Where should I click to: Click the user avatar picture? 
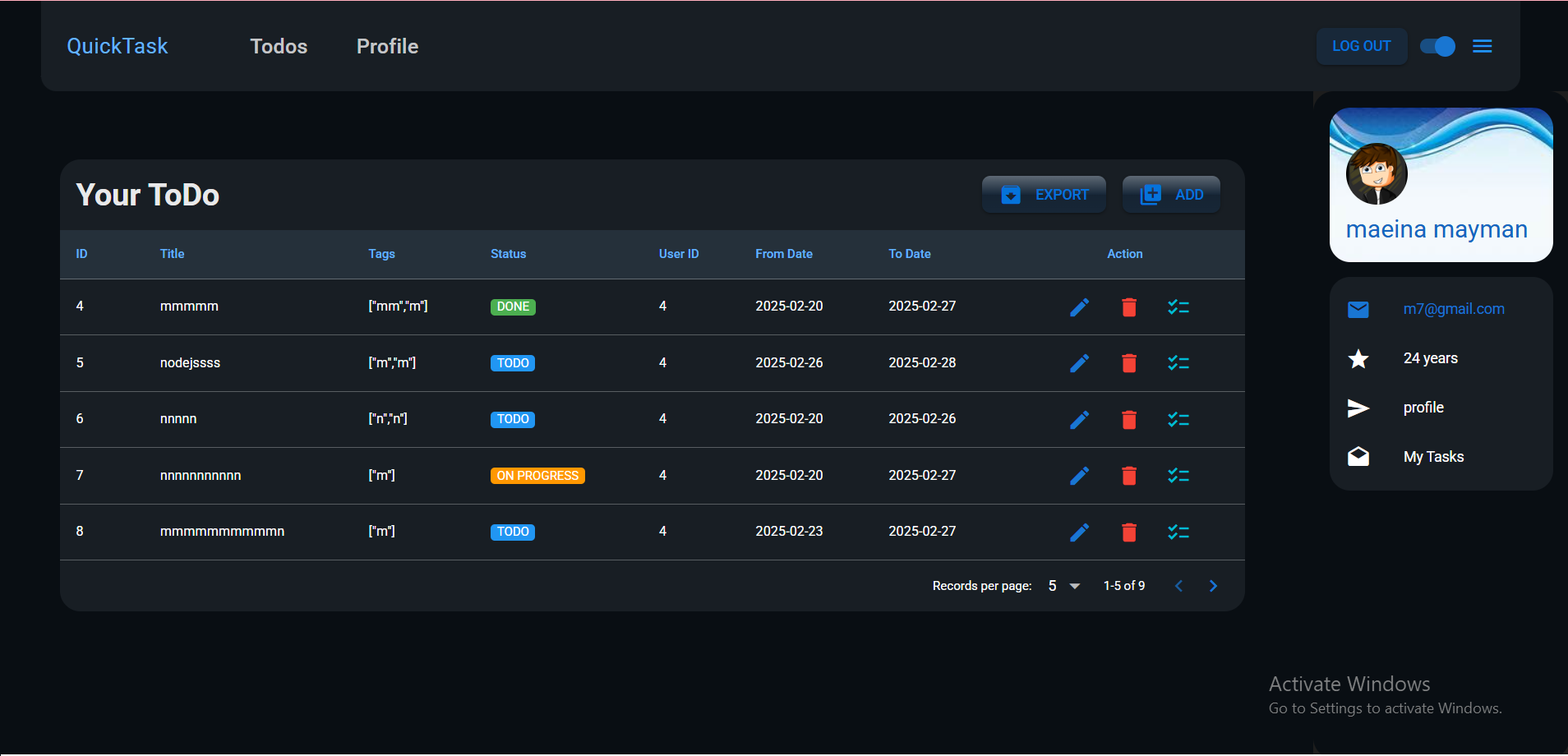[x=1377, y=174]
